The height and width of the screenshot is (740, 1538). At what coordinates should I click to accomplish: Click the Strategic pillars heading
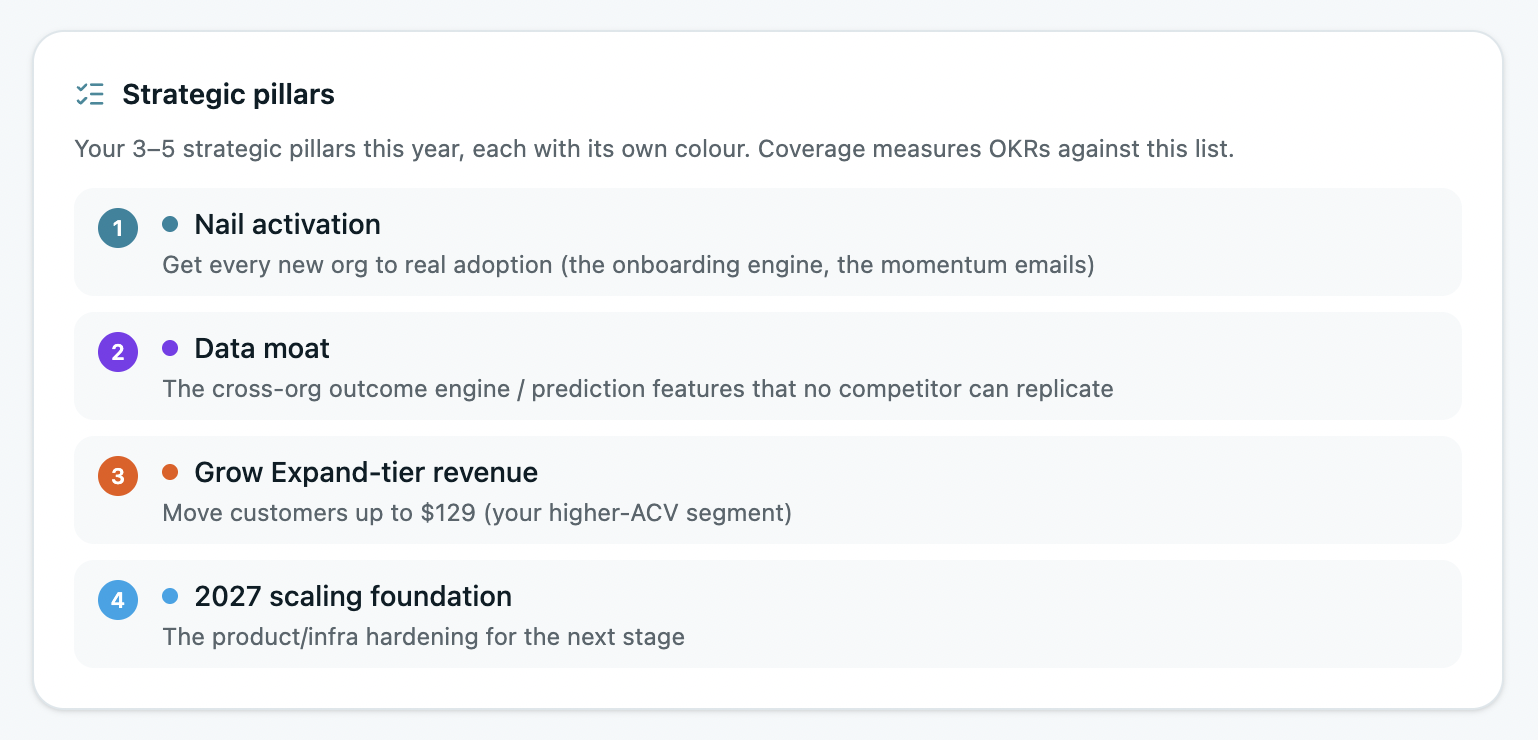coord(228,95)
